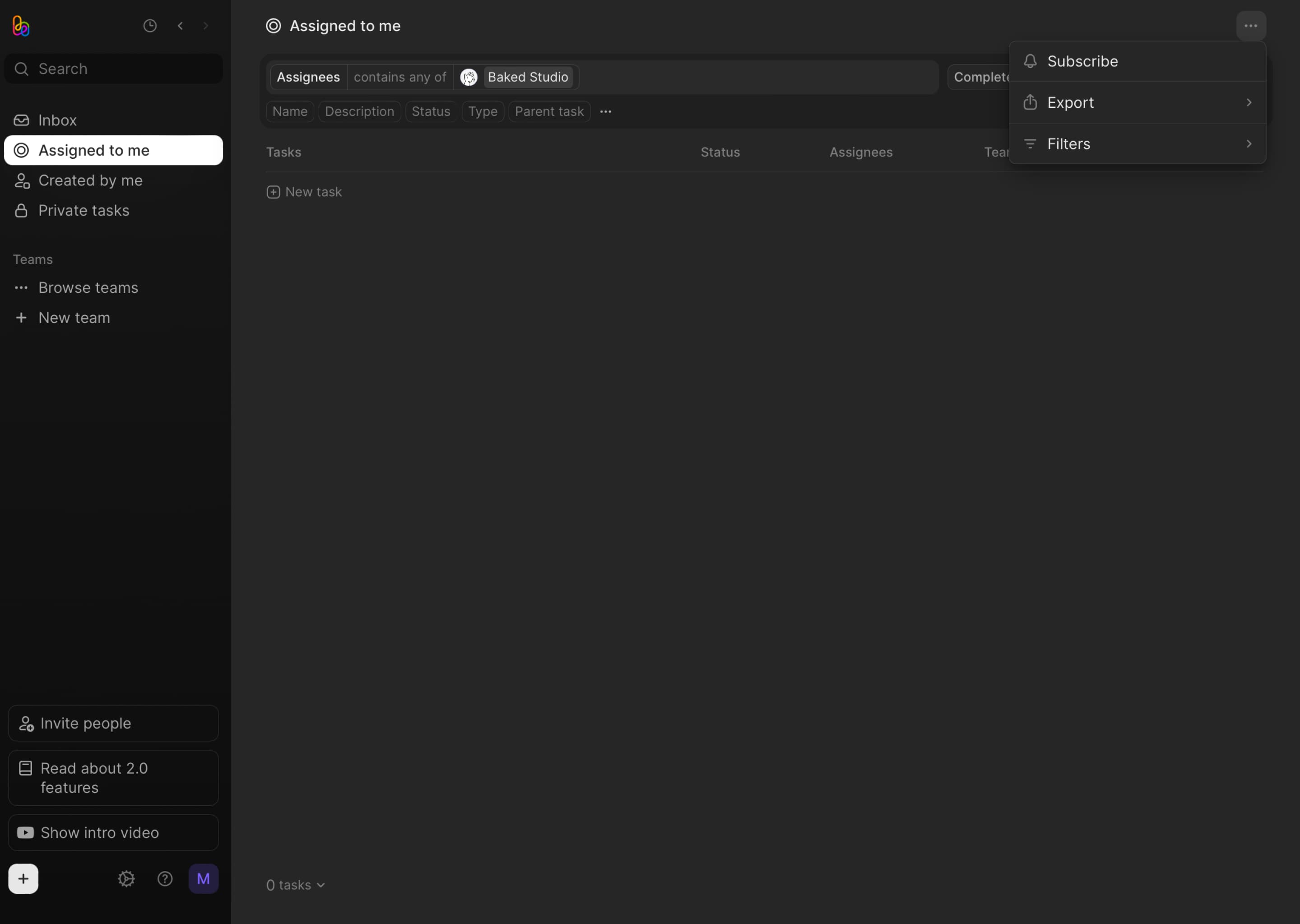This screenshot has height=924, width=1300.
Task: Click the Subscribe bell icon
Action: coord(1030,61)
